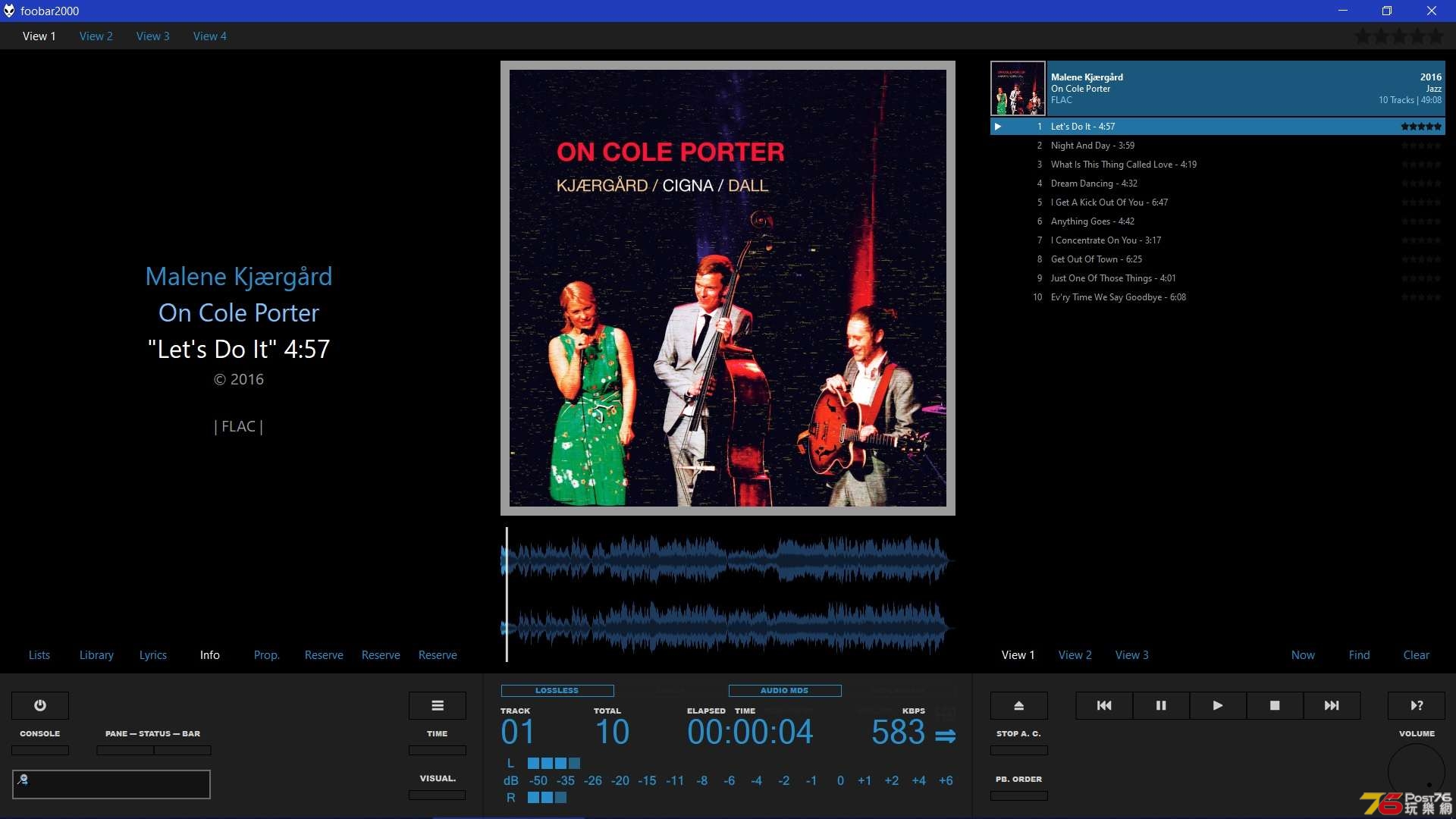Select 'Get Out Of Town - 6:25'
Image resolution: width=1456 pixels, height=819 pixels.
[x=1218, y=259]
